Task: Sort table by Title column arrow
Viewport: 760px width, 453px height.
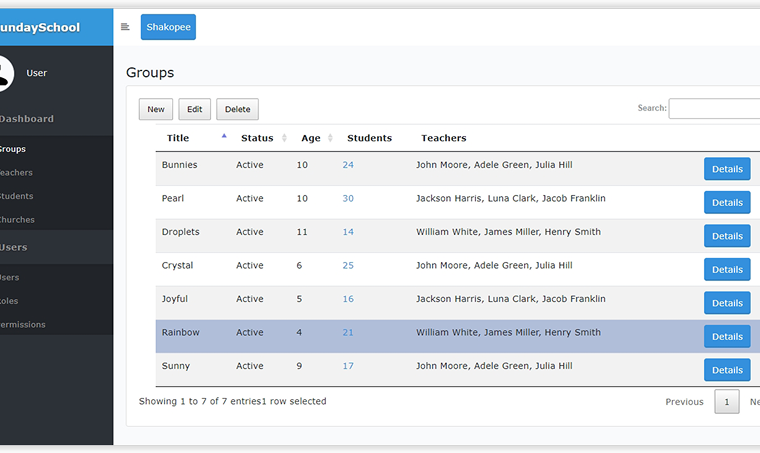Action: (x=224, y=137)
